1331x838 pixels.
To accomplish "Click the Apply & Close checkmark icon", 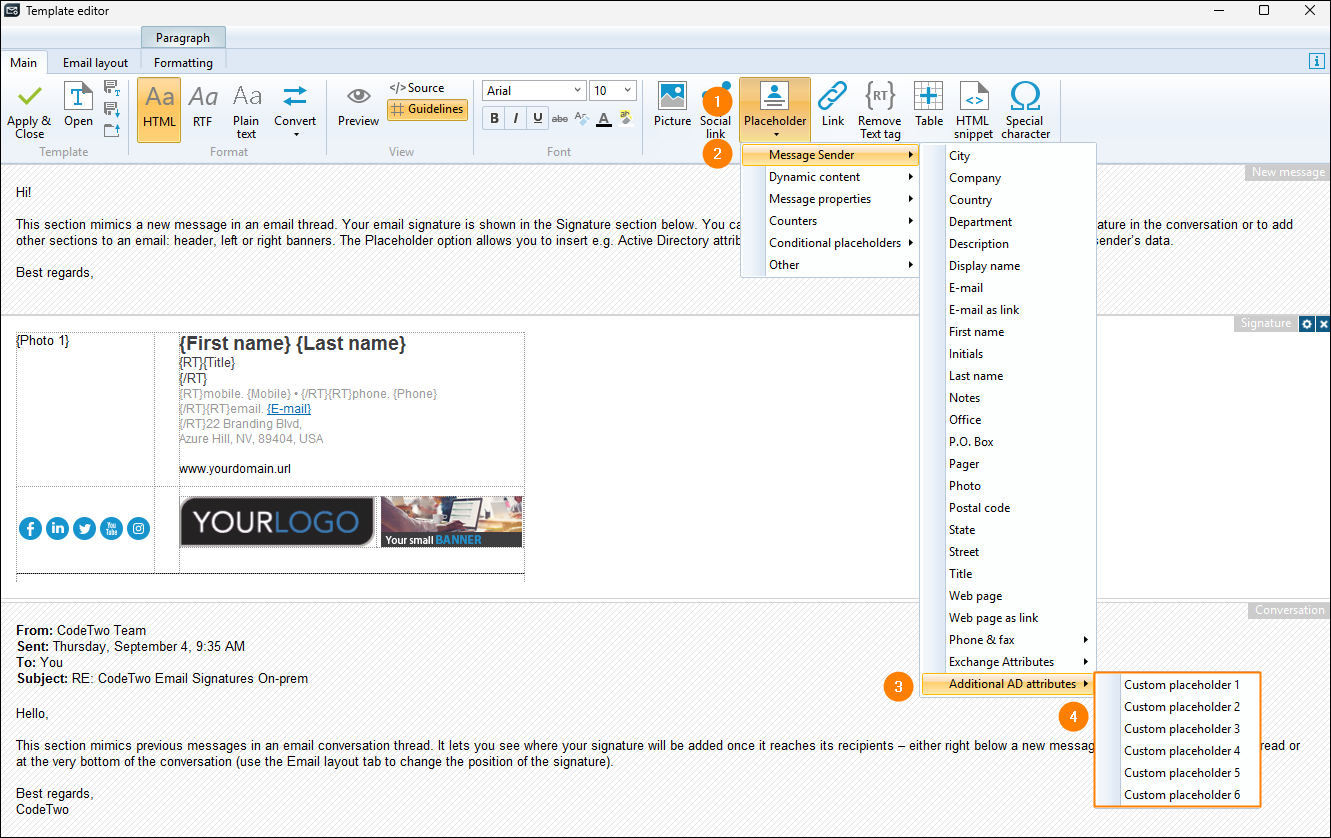I will pos(29,97).
